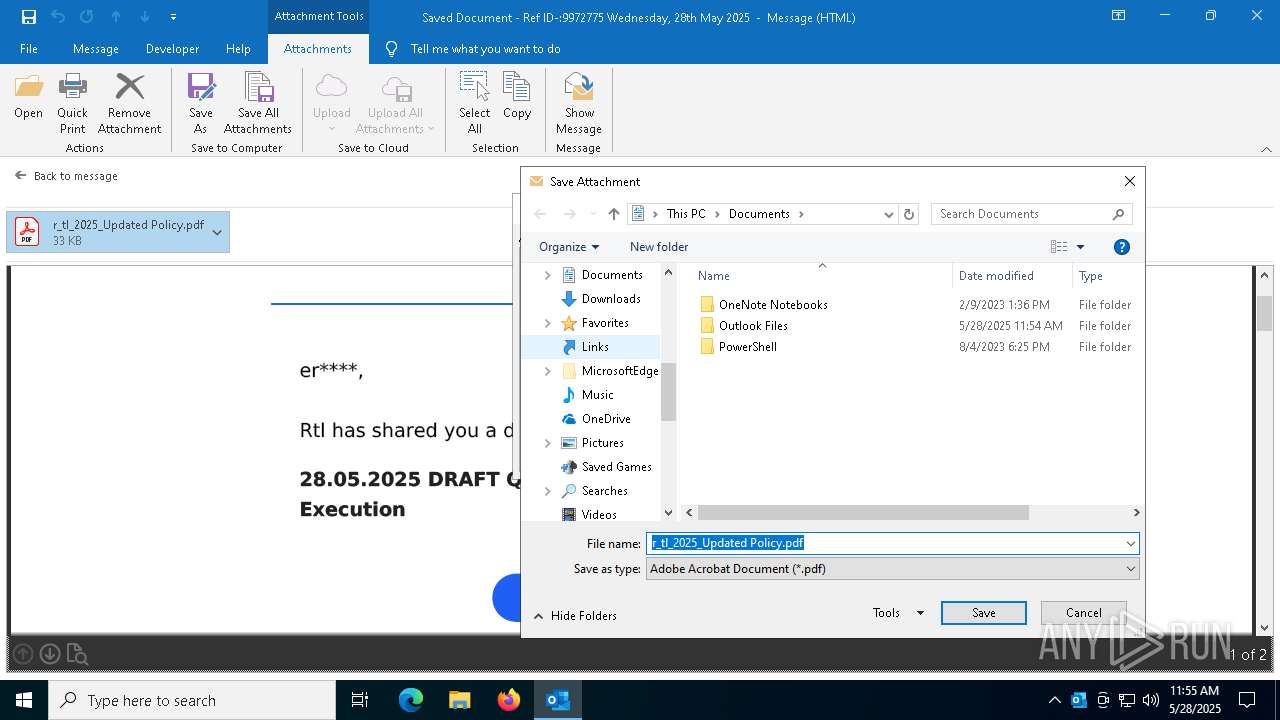This screenshot has height=720, width=1280.
Task: Select OneDrive in the navigation pane
Action: click(x=606, y=419)
